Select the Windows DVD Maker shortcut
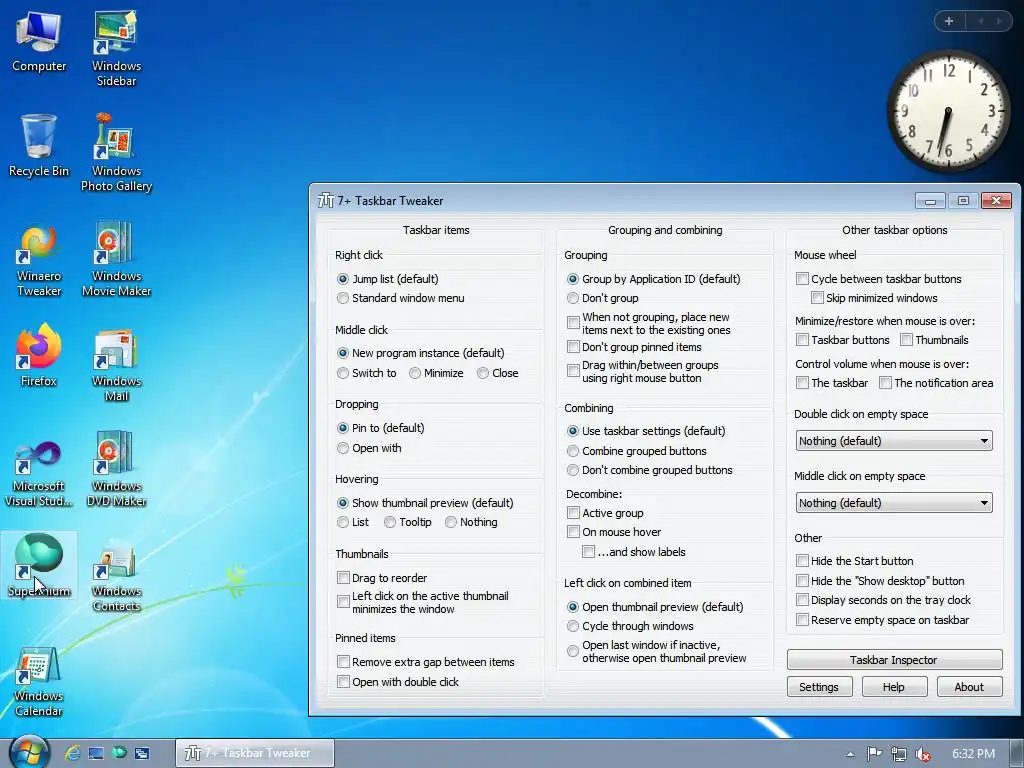This screenshot has height=768, width=1024. coord(116,469)
